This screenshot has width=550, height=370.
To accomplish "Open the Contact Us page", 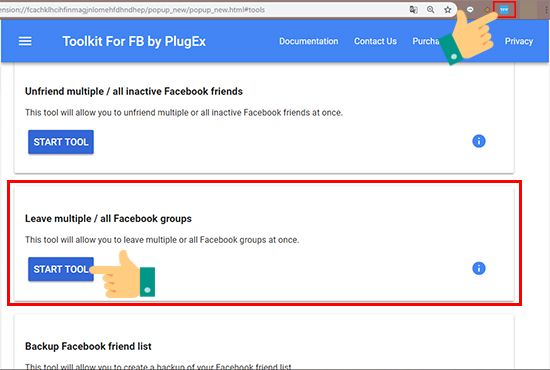I will [375, 41].
